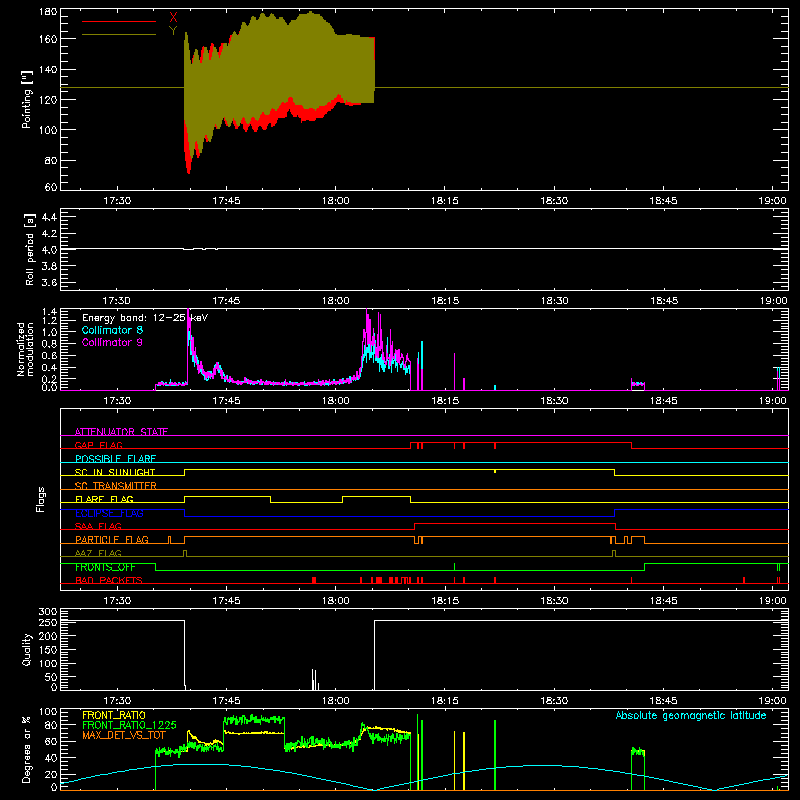
Task: Click the ATTENUATOR_STATE flag label
Action: (x=121, y=432)
